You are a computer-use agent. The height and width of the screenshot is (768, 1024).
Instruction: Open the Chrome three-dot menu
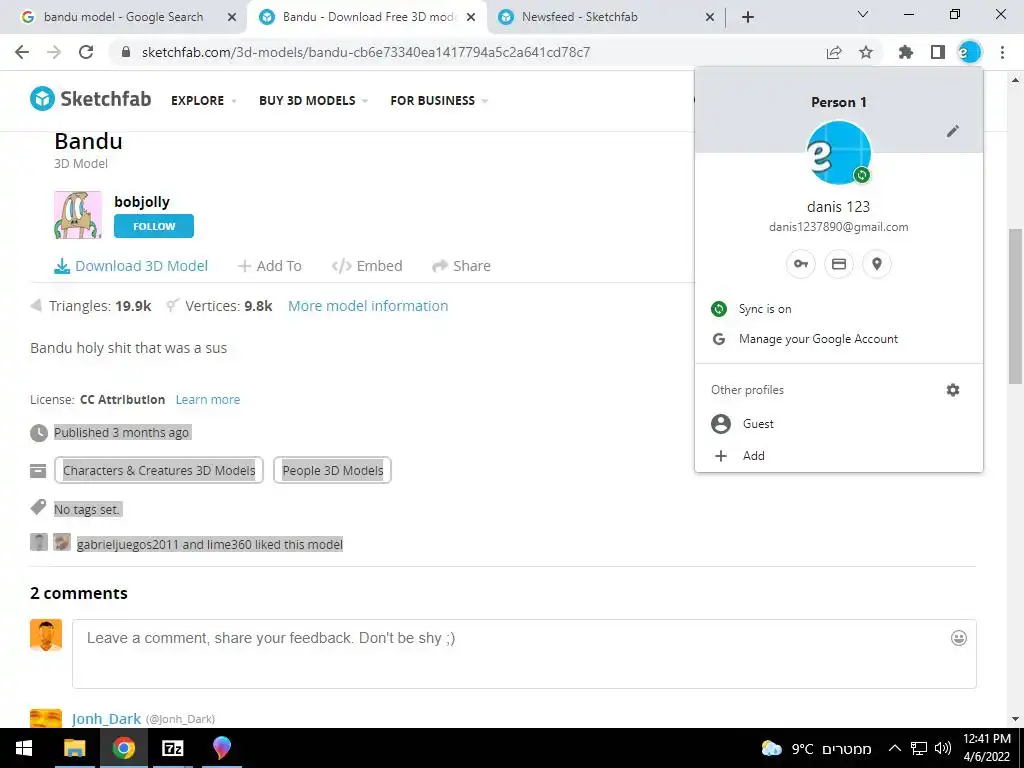[1002, 52]
